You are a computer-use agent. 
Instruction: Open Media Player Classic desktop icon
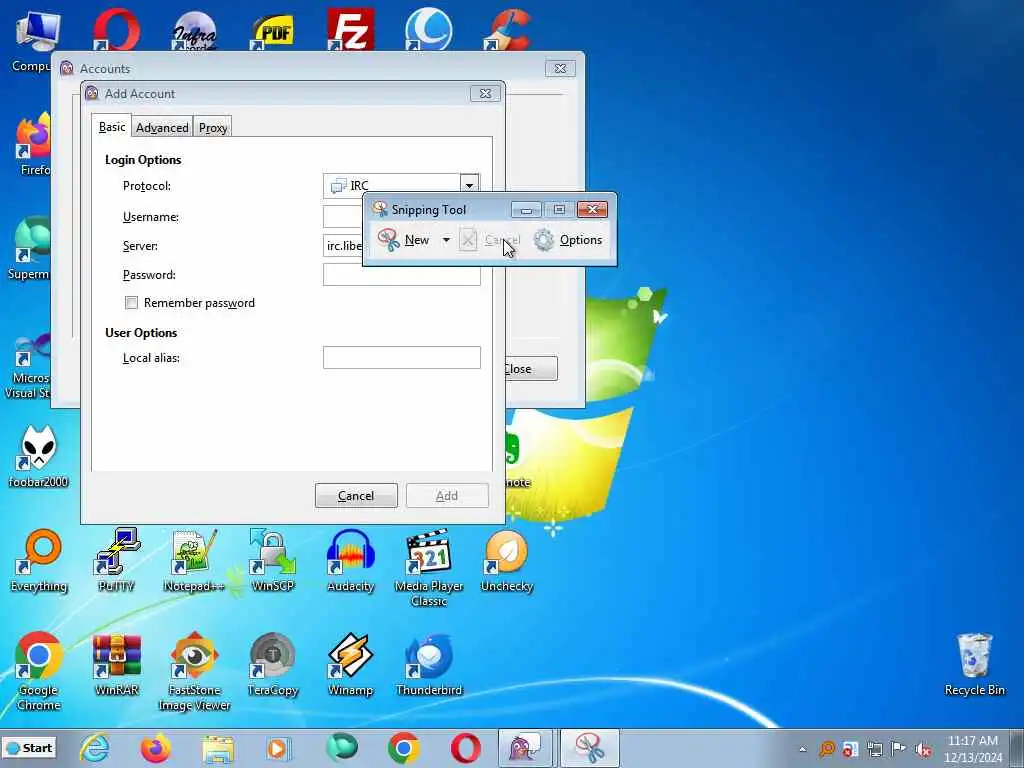tap(428, 568)
